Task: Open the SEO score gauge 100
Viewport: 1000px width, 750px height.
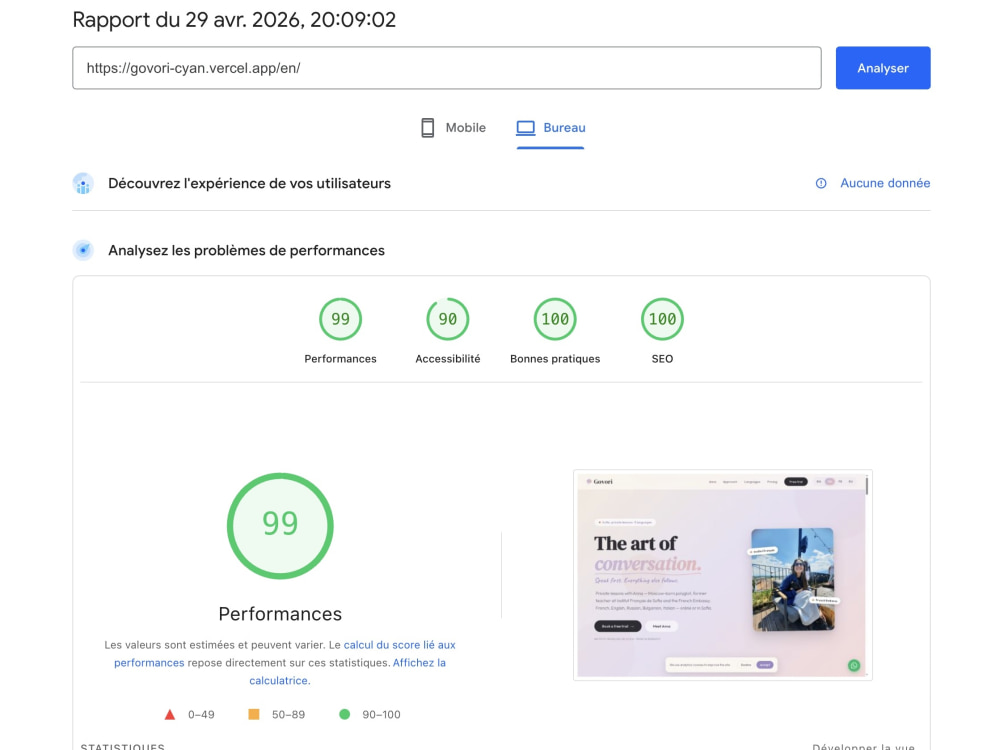Action: tap(662, 319)
